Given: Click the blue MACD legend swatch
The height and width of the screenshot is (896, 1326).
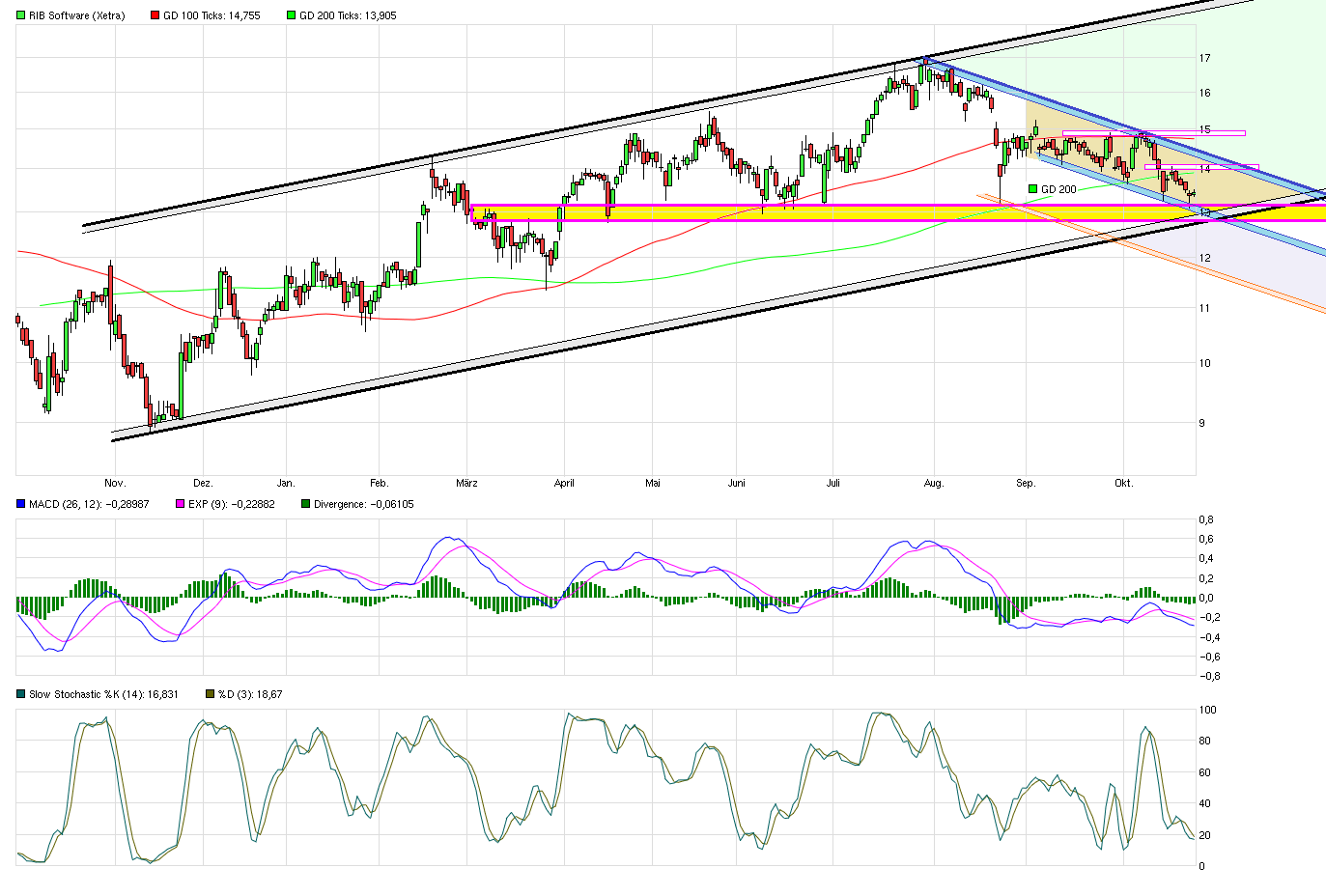Looking at the screenshot, I should pos(21,504).
